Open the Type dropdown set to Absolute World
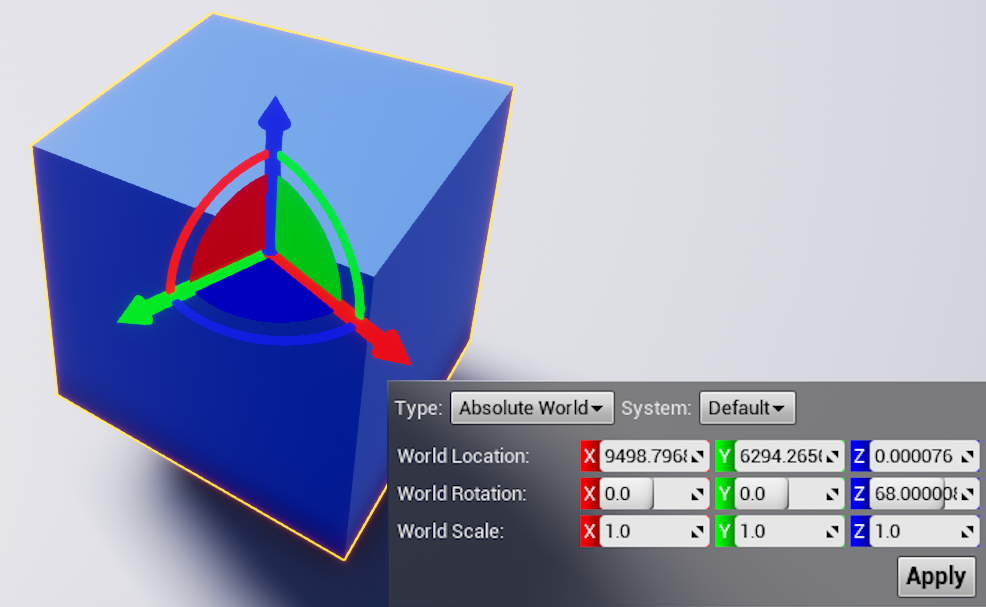Screen dimensions: 986x607 click(x=531, y=408)
